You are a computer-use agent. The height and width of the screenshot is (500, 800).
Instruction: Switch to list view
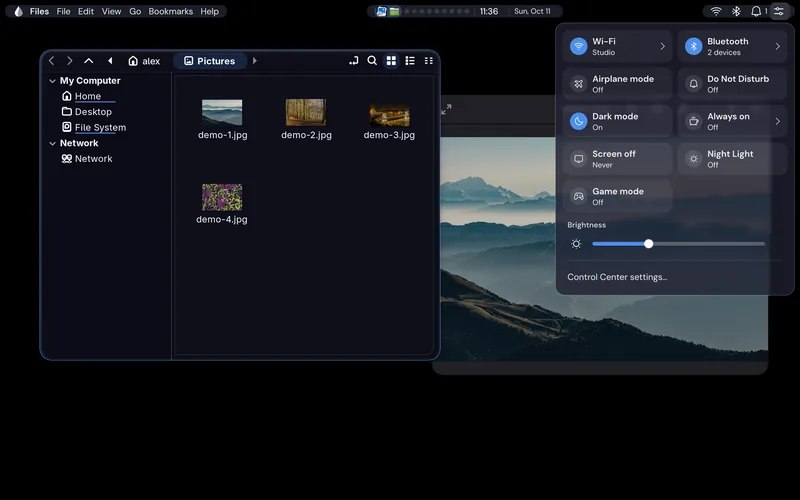click(410, 61)
